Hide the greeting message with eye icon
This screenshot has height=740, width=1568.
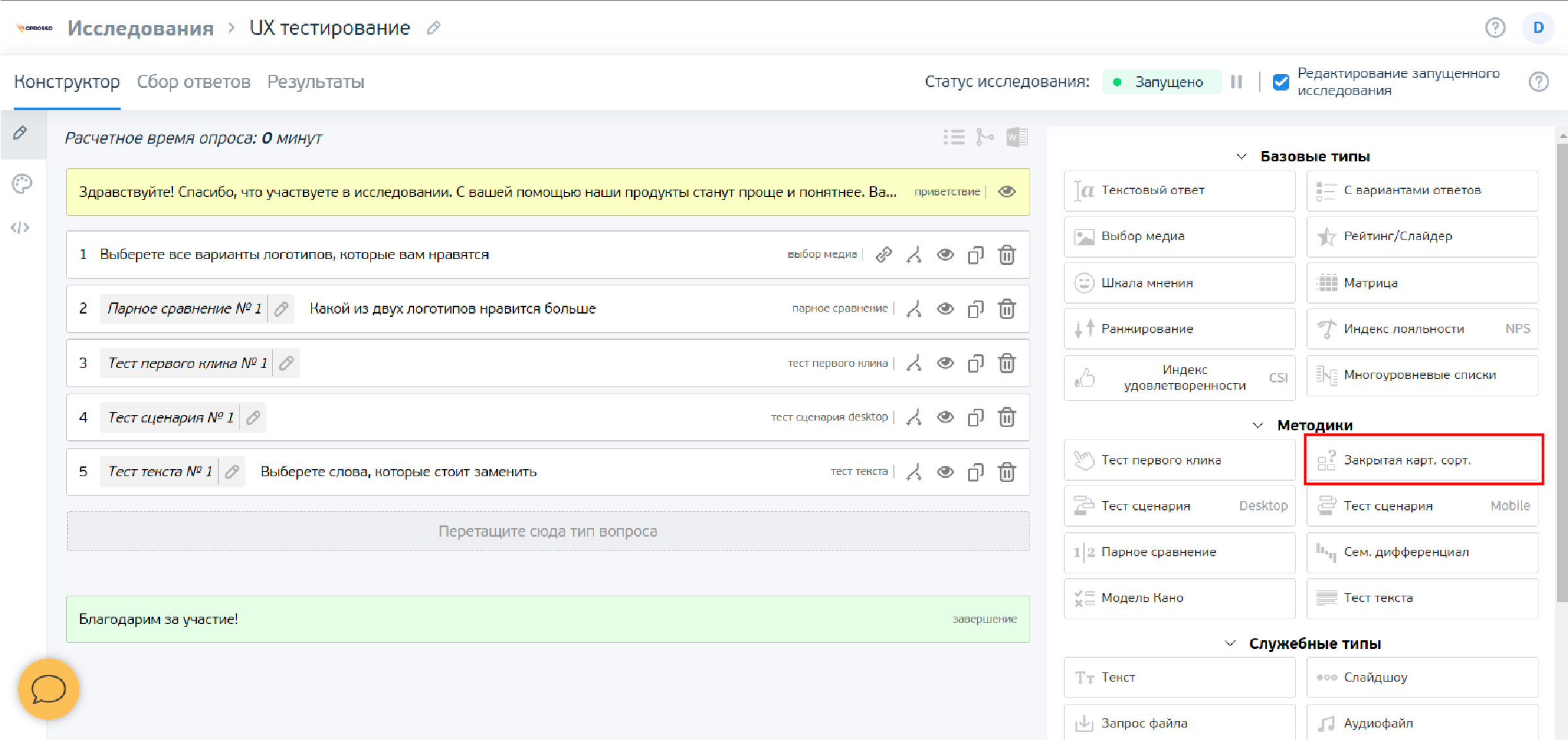tap(1007, 192)
